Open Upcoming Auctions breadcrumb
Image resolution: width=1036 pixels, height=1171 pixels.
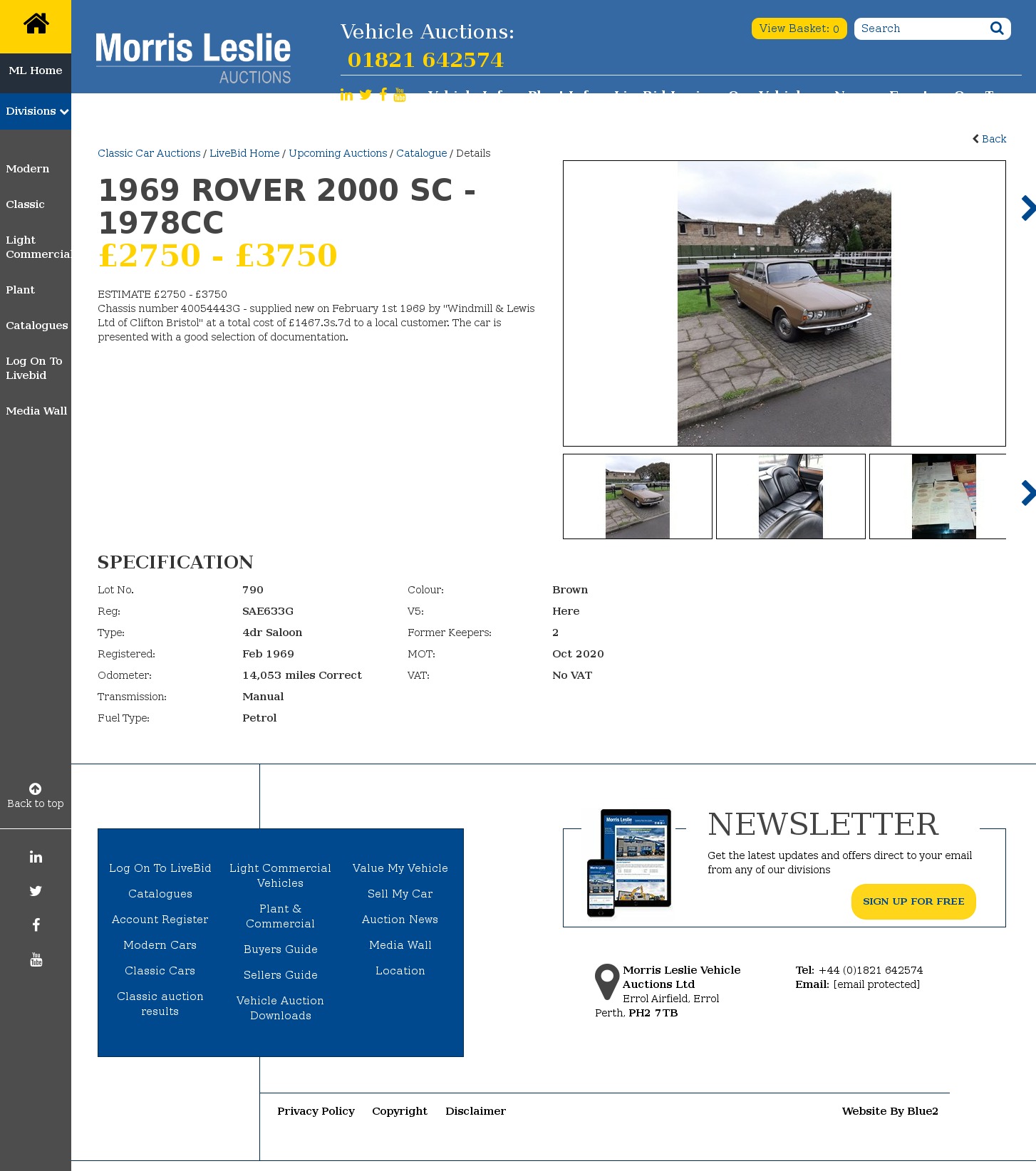coord(338,153)
